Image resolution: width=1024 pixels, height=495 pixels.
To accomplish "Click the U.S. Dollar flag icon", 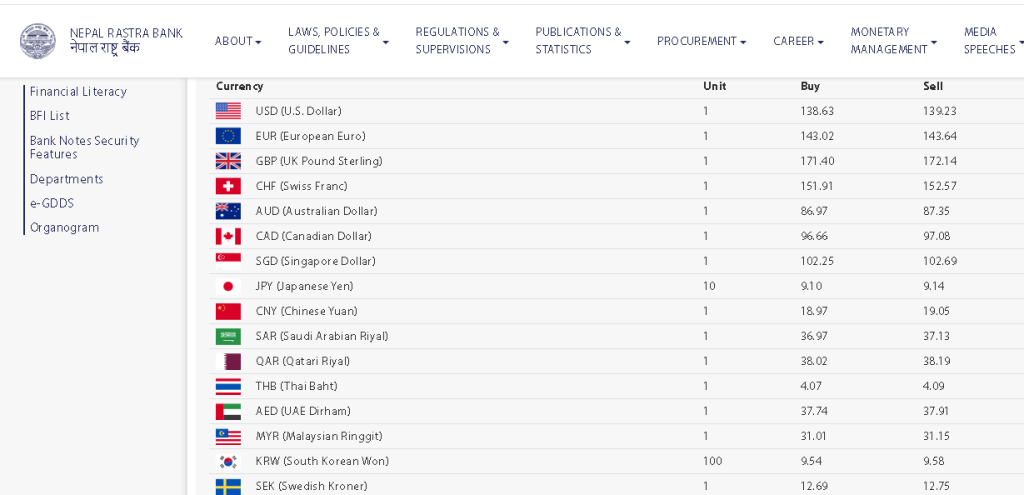I will (228, 111).
